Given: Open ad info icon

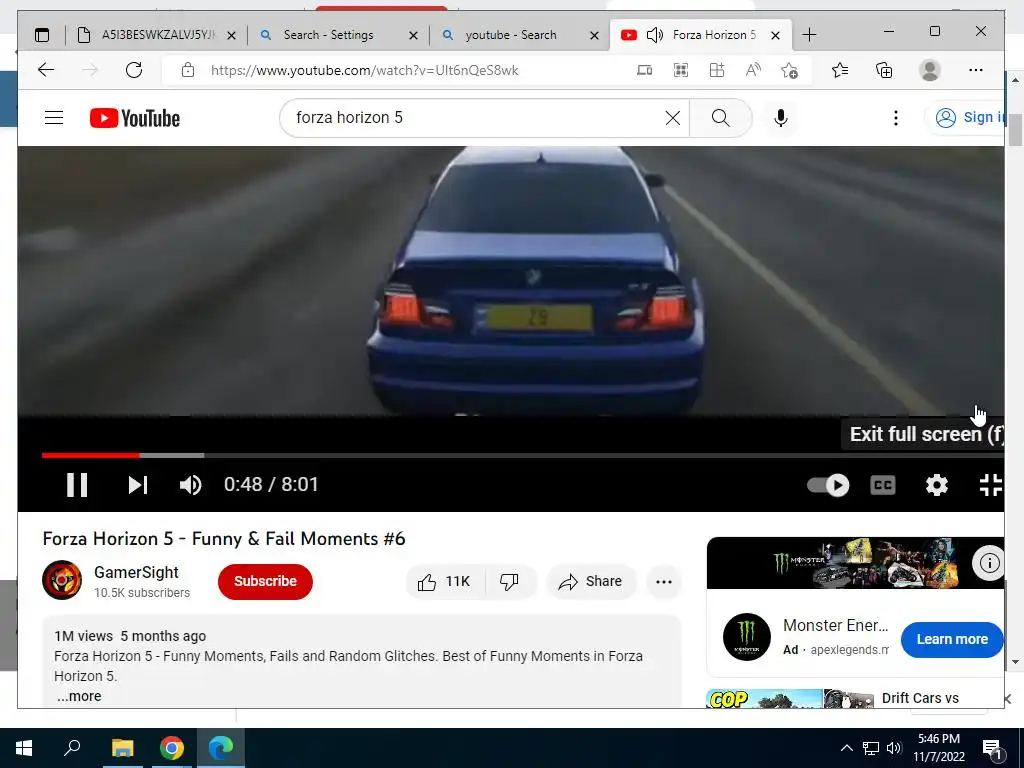Looking at the screenshot, I should click(x=989, y=562).
